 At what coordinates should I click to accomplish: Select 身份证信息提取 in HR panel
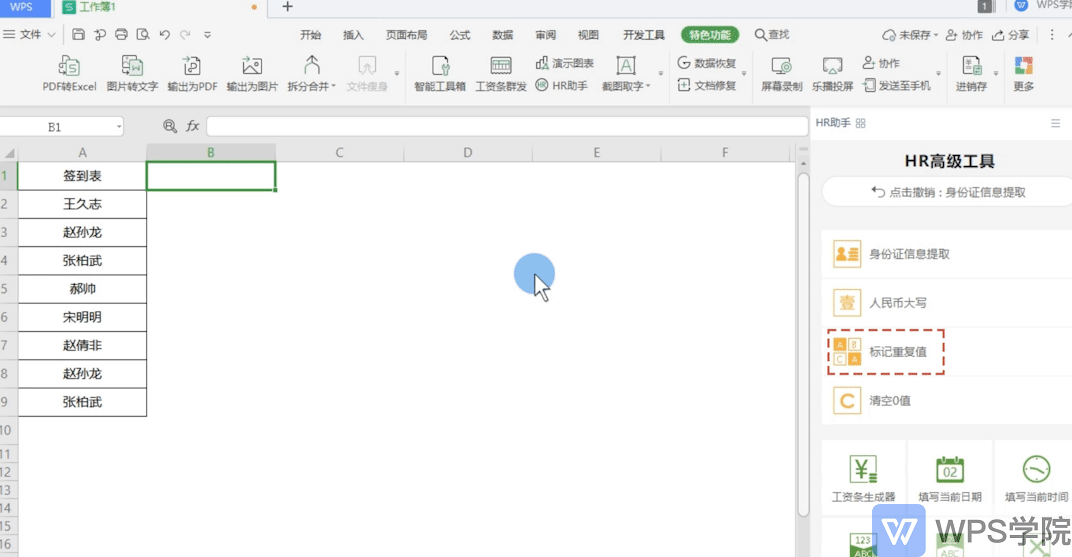(946, 254)
